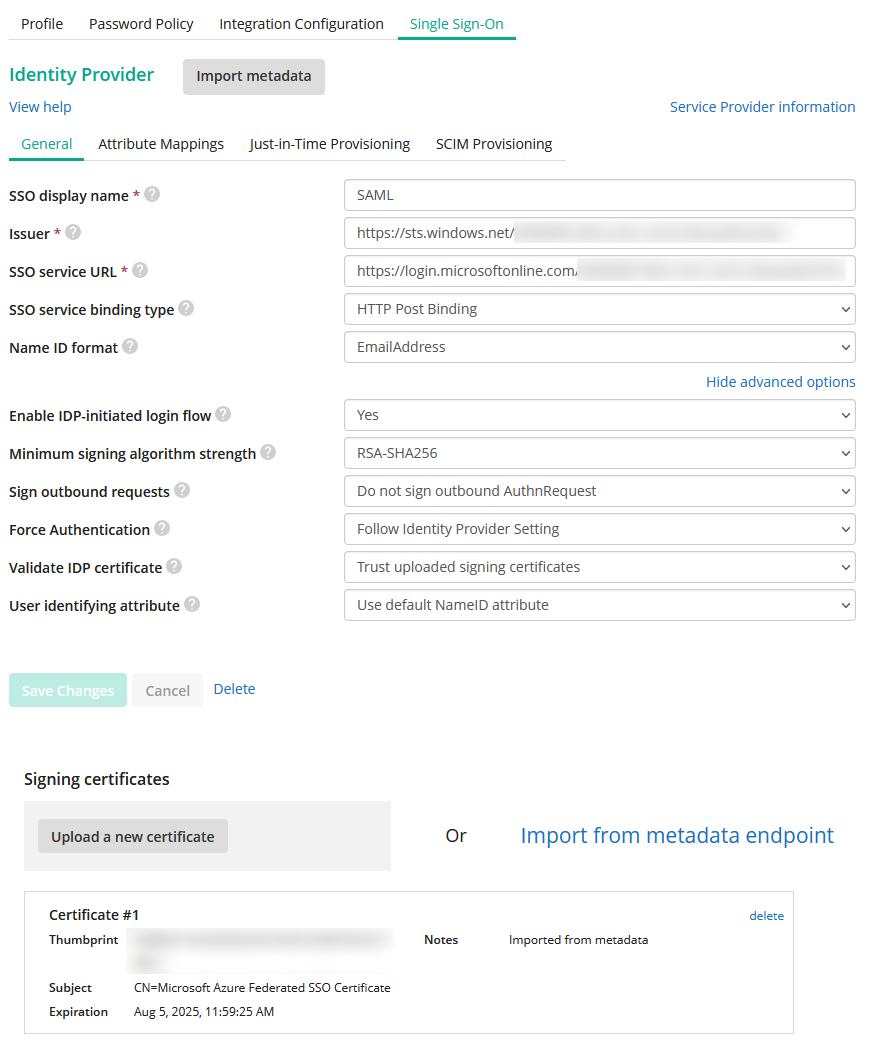Switch to the Attribute Mappings tab
The height and width of the screenshot is (1056, 891).
point(161,144)
